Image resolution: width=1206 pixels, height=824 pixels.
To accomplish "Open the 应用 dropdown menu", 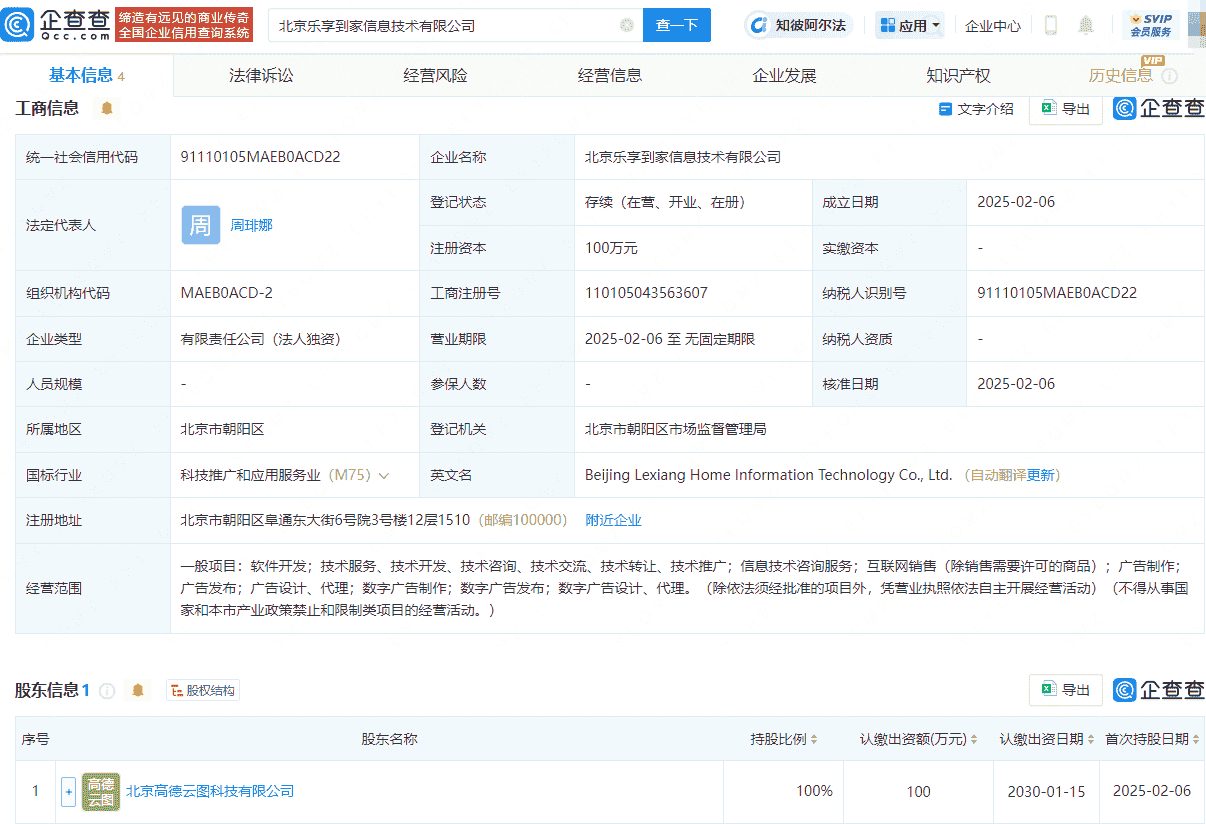I will [x=910, y=25].
